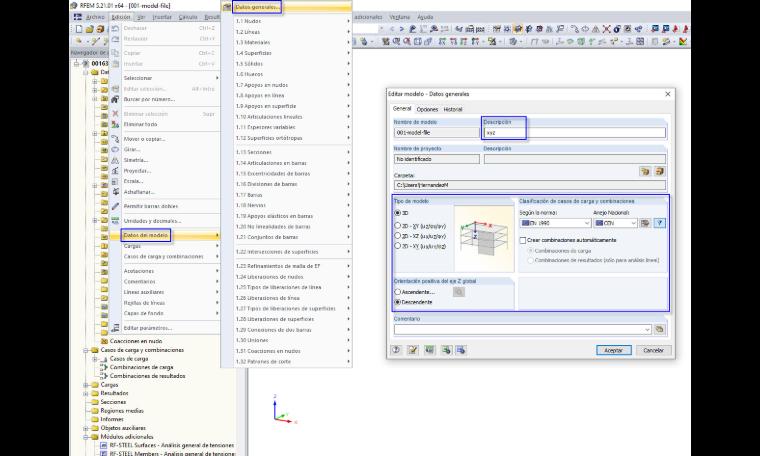
Task: Select Secciones in navigator tree
Action: click(x=113, y=402)
